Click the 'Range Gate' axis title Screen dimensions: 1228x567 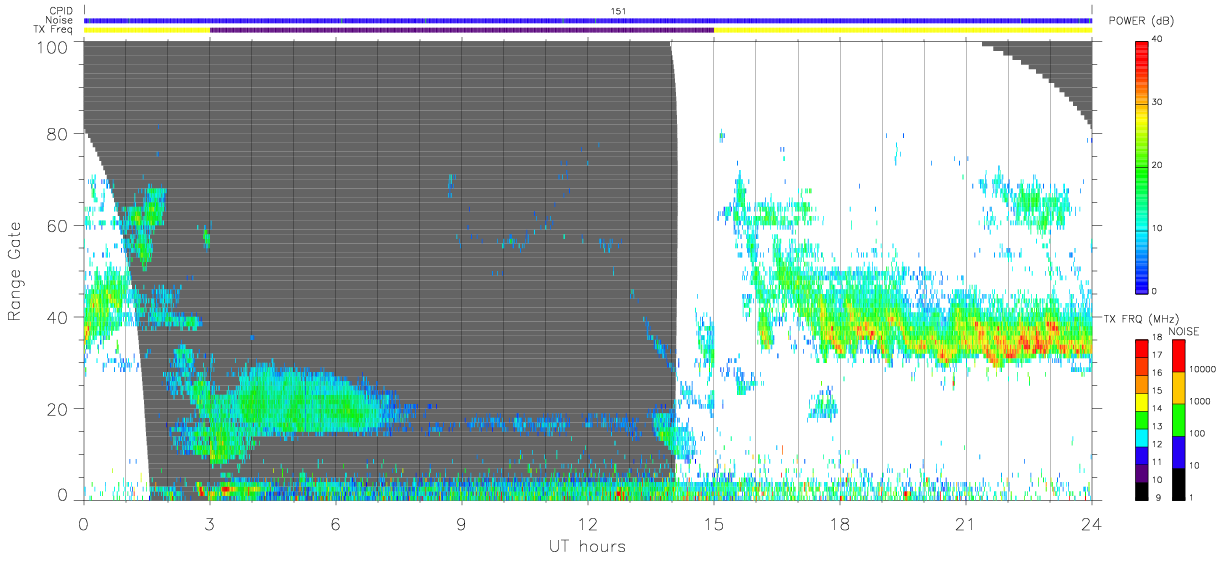[x=16, y=273]
